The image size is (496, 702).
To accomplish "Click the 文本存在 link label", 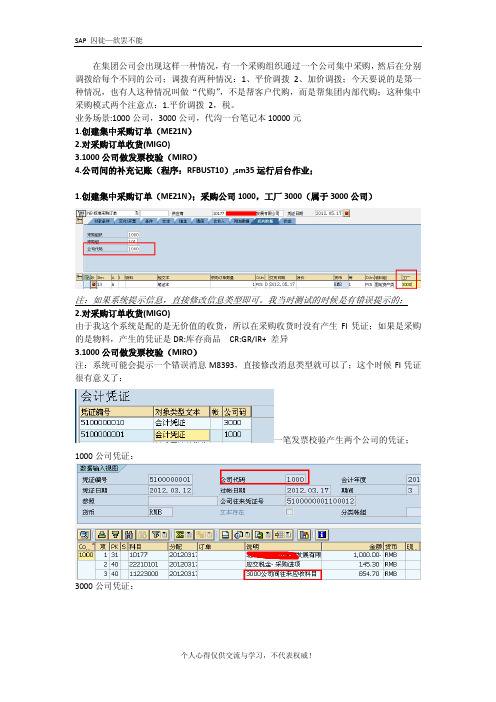I will pyautogui.click(x=232, y=512).
